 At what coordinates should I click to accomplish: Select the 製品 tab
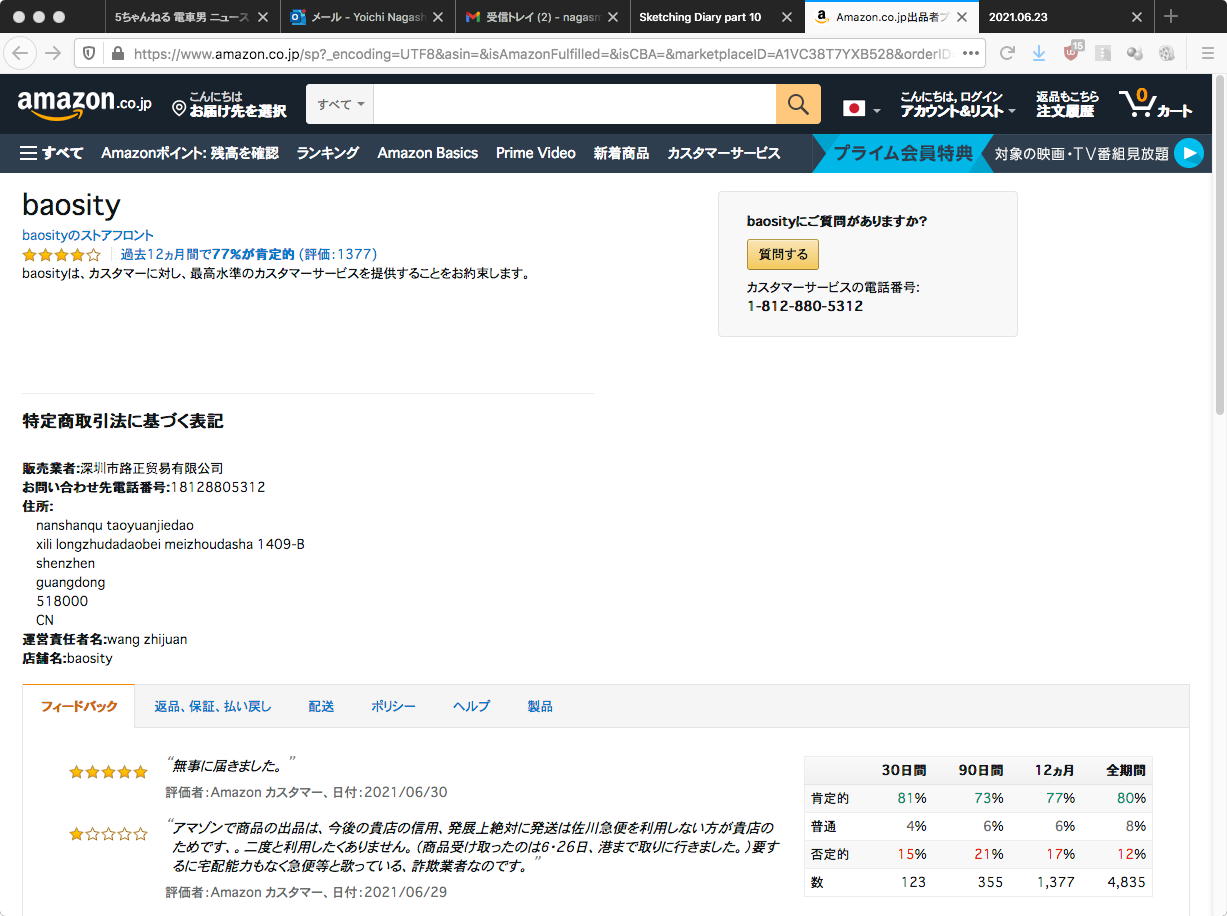[x=540, y=706]
